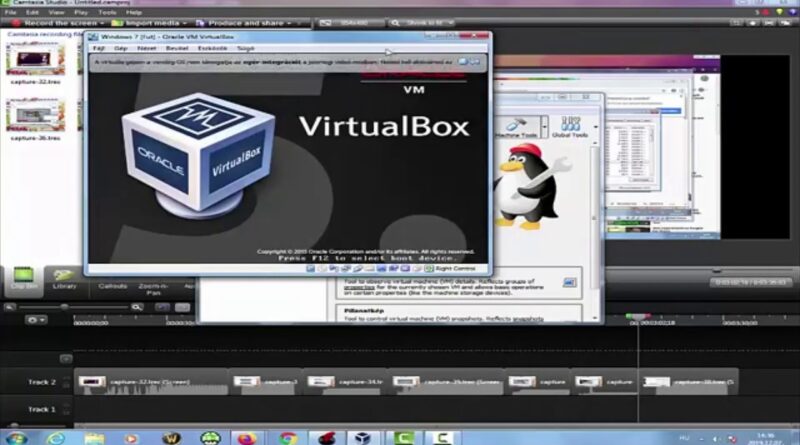
Task: Click the second icon on VM notification bar
Action: (x=475, y=62)
